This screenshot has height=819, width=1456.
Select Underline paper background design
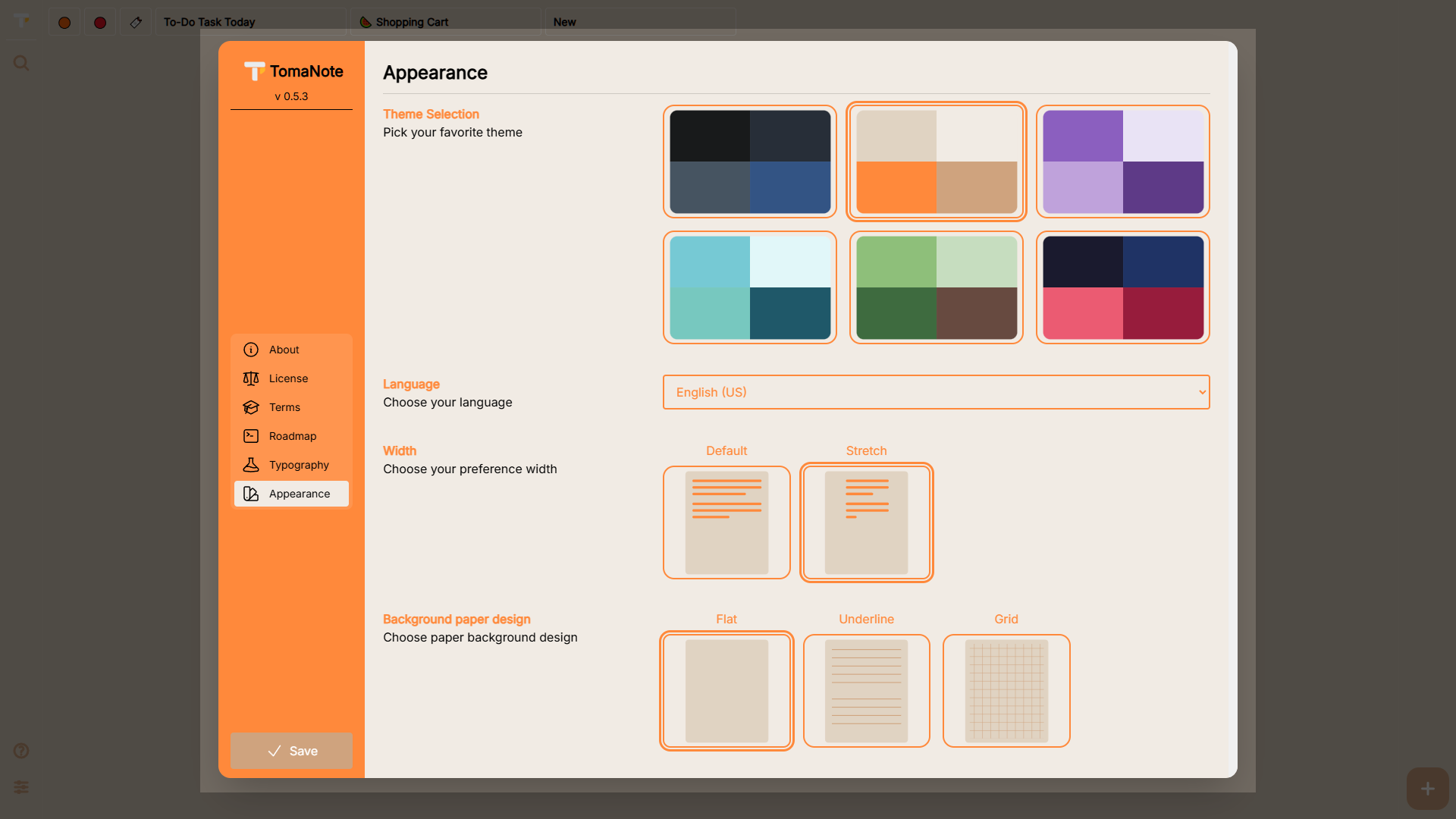tap(867, 691)
